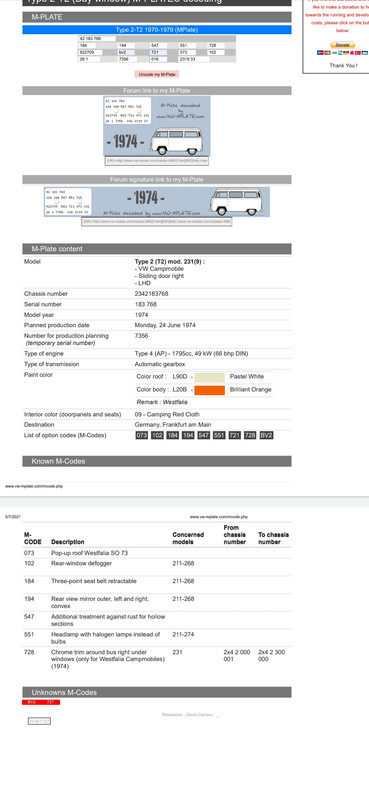The image size is (369, 800).
Task: Click the 728 option code badge
Action: [x=250, y=436]
